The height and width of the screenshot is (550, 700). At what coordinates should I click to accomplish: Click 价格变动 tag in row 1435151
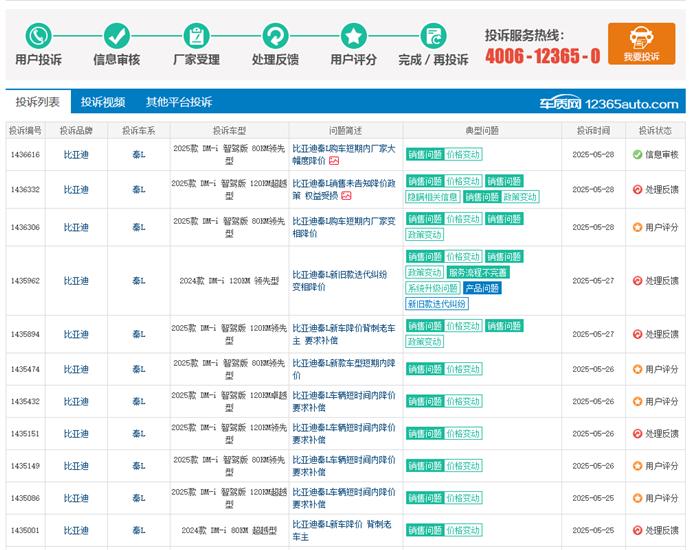pyautogui.click(x=463, y=433)
